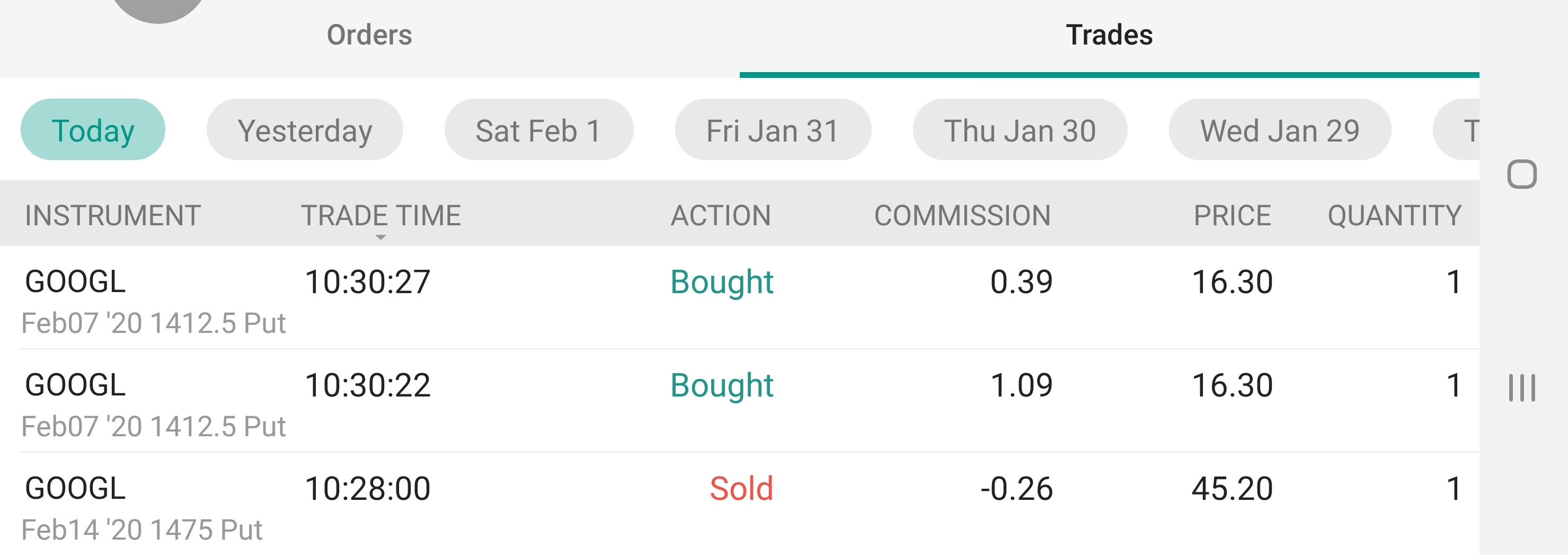This screenshot has width=1568, height=555.
Task: Sort by the Quantity column header
Action: pyautogui.click(x=1395, y=216)
